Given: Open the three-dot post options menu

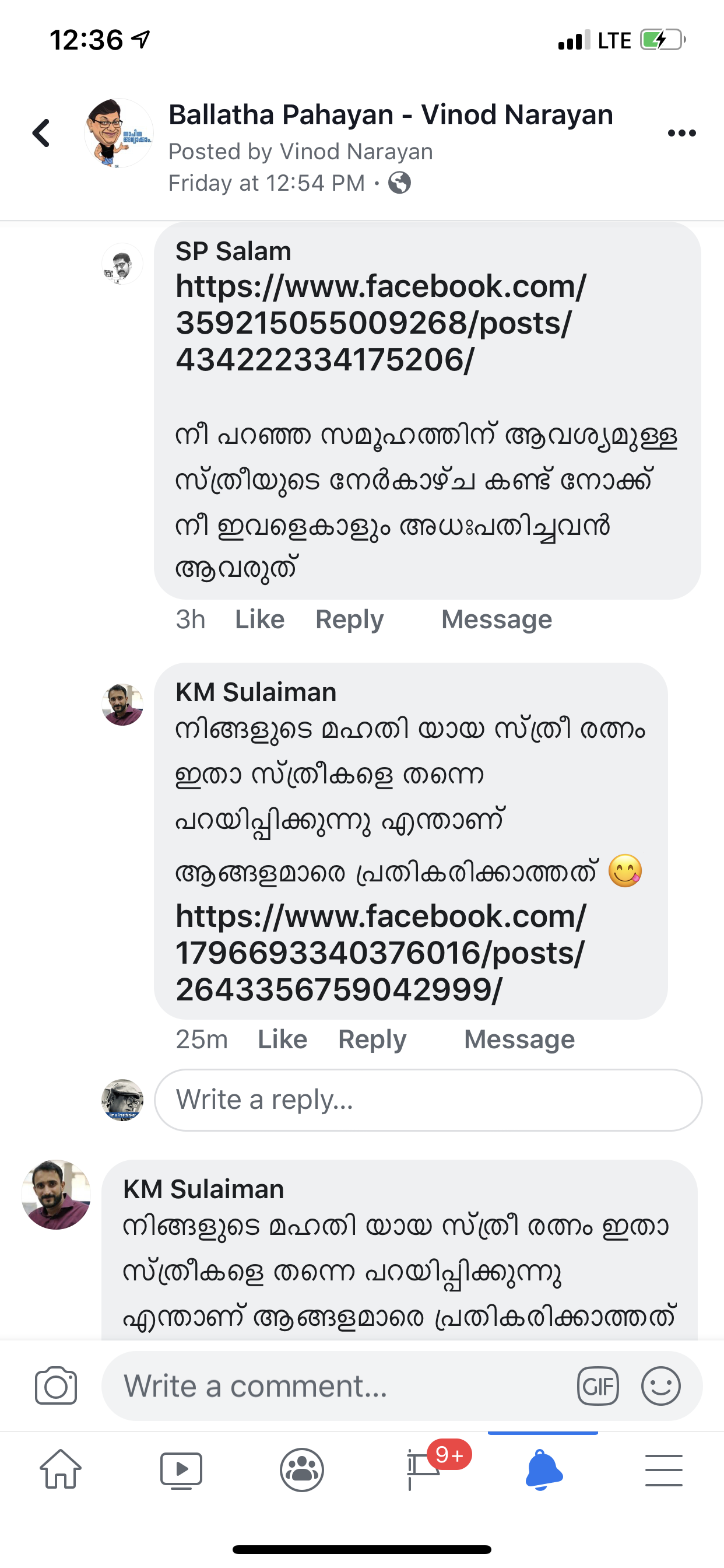Looking at the screenshot, I should pyautogui.click(x=681, y=134).
